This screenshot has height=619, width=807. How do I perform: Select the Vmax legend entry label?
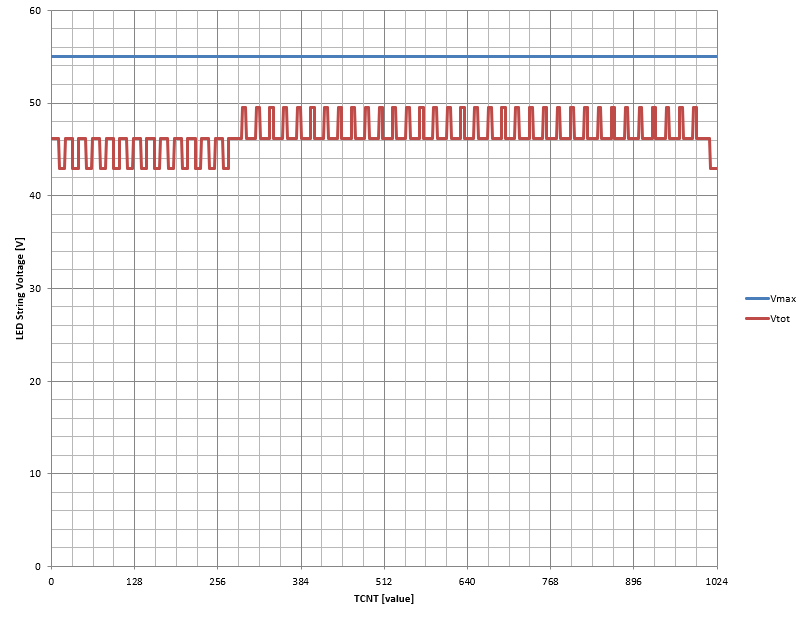pos(782,298)
